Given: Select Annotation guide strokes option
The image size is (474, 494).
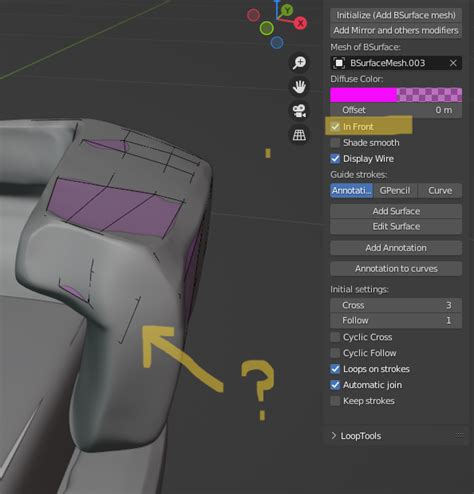Looking at the screenshot, I should (352, 191).
